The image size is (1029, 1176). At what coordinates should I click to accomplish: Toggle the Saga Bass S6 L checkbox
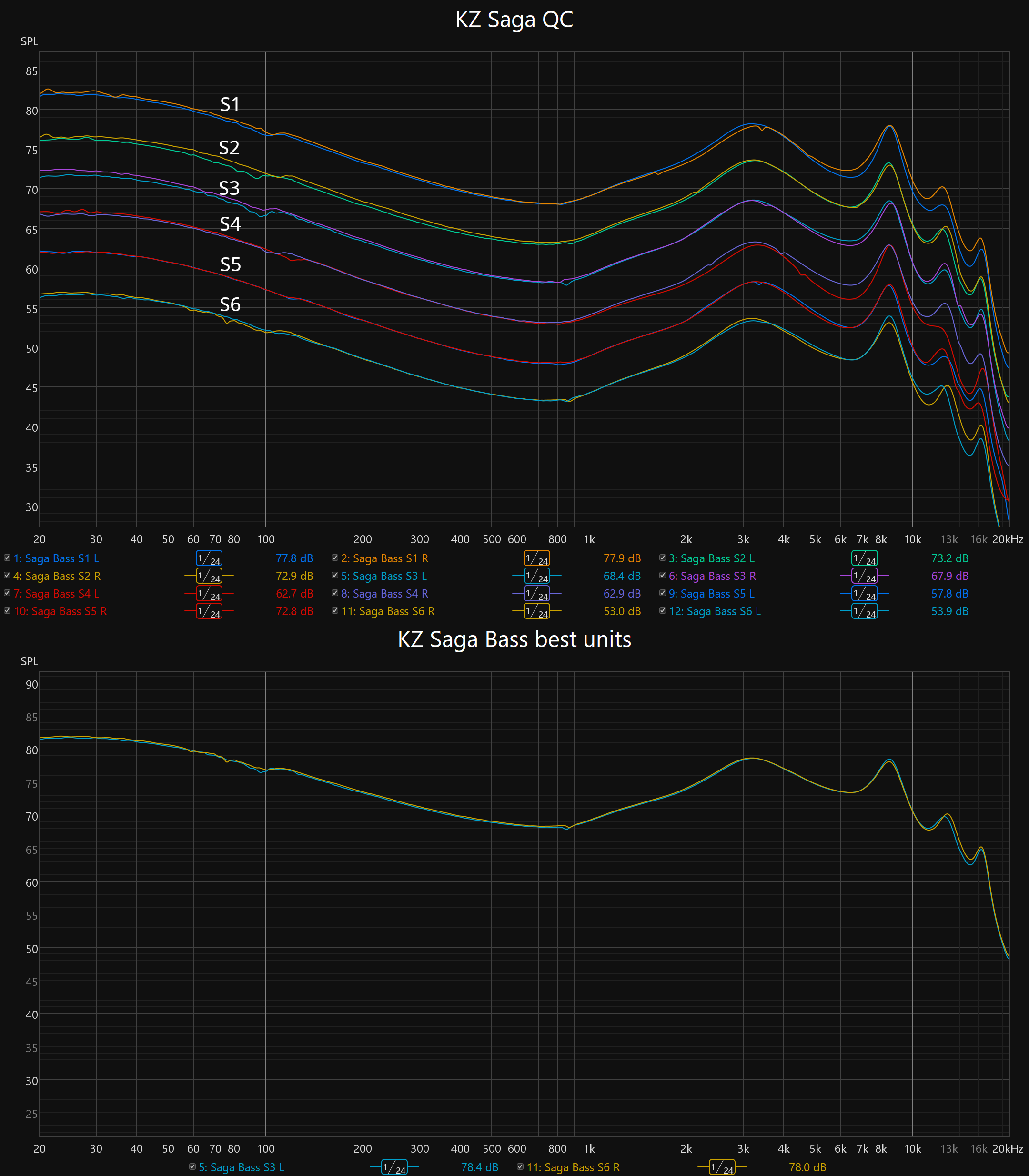click(663, 611)
